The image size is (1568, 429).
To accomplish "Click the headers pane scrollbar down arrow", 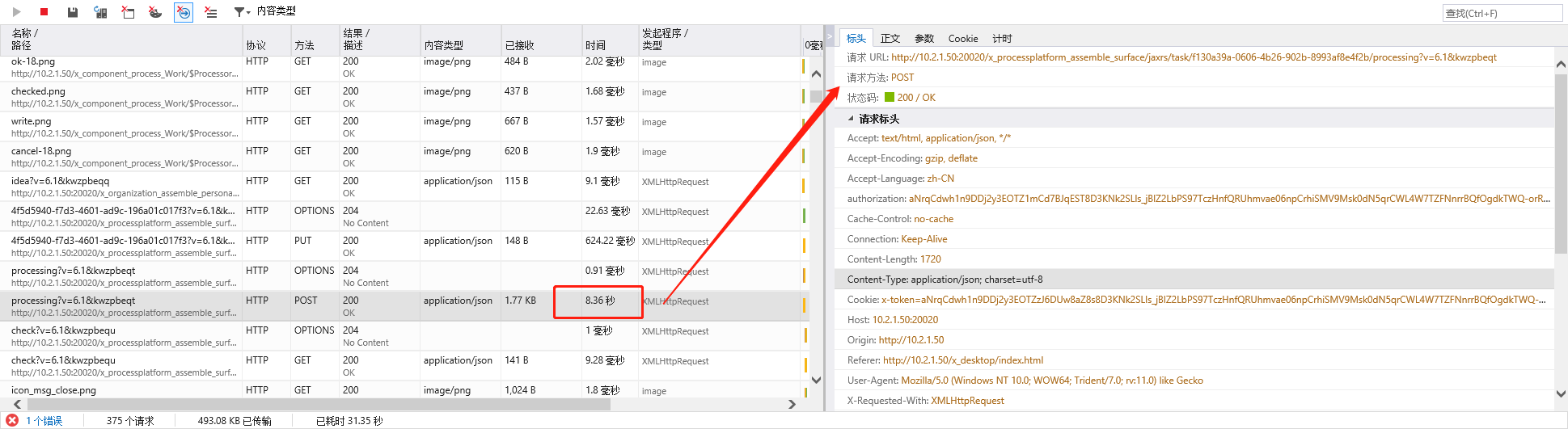I will pyautogui.click(x=1561, y=394).
